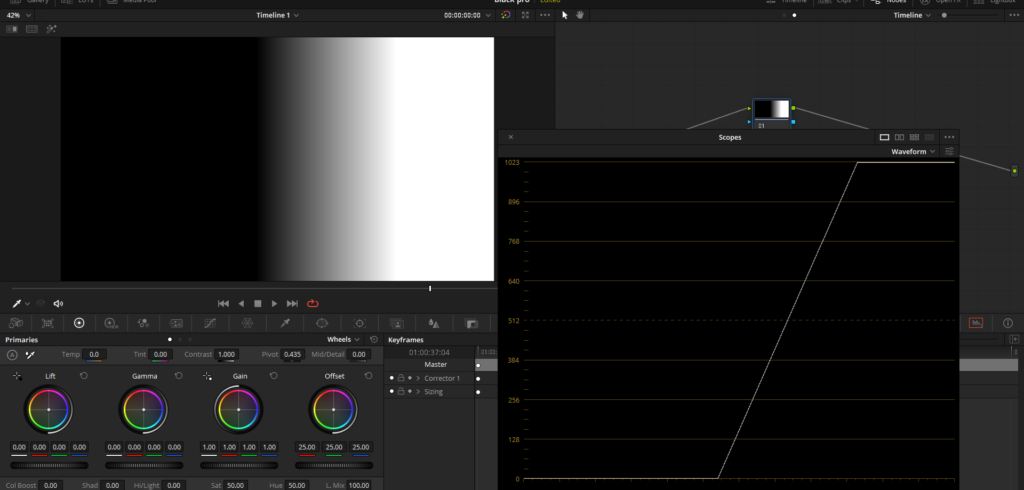Click the Gain color wheel center
The image size is (1024, 490).
click(x=238, y=410)
